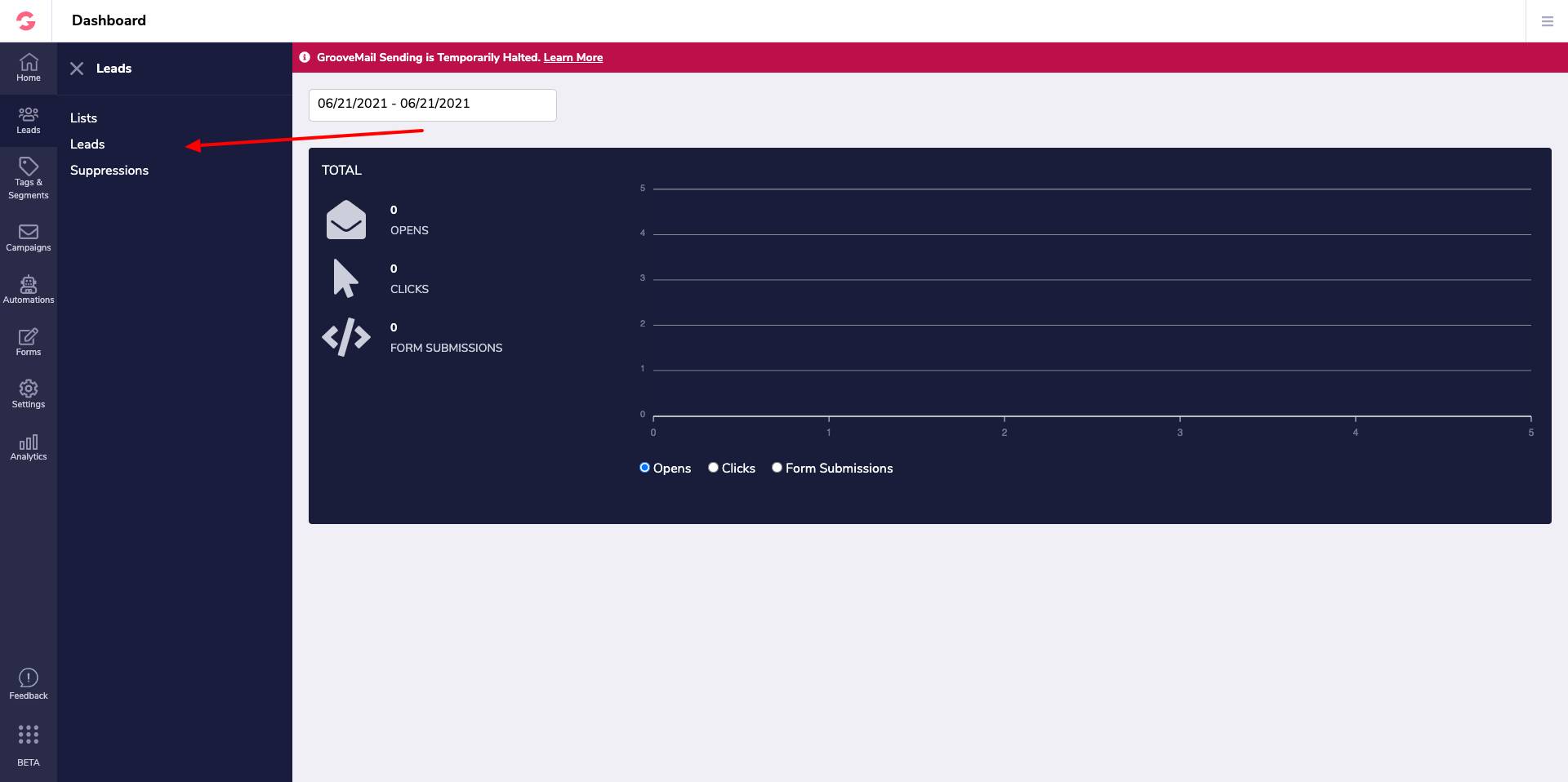Open Lists in Leads submenu
This screenshot has height=782, width=1568.
click(x=83, y=118)
